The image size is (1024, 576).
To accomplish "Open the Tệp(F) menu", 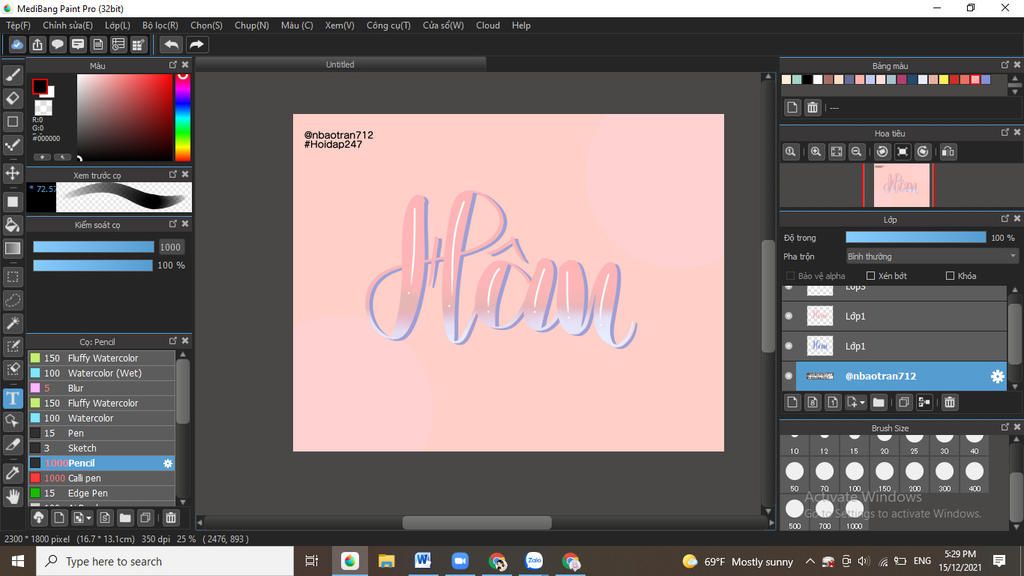I will pos(18,25).
